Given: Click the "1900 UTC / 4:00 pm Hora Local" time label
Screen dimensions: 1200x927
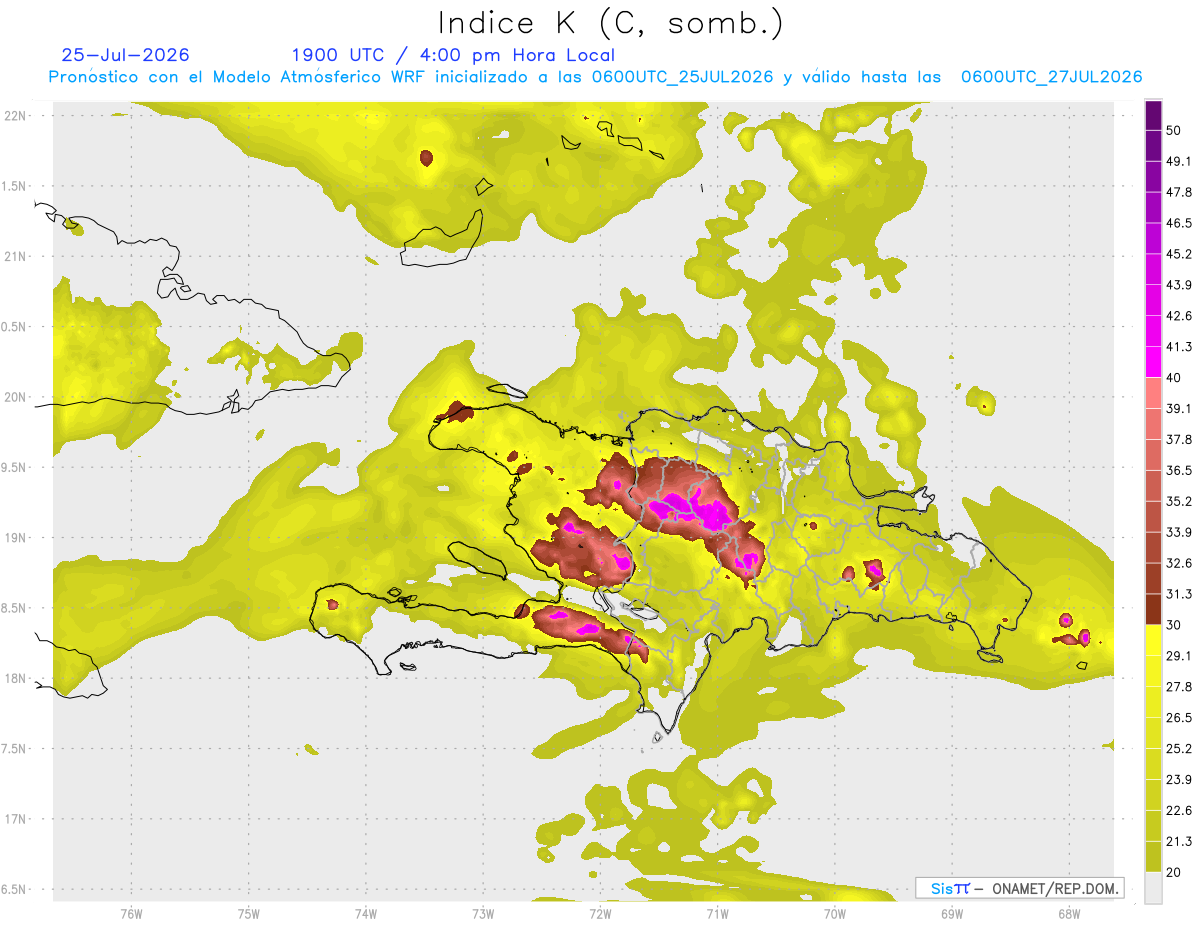Looking at the screenshot, I should pyautogui.click(x=453, y=56).
